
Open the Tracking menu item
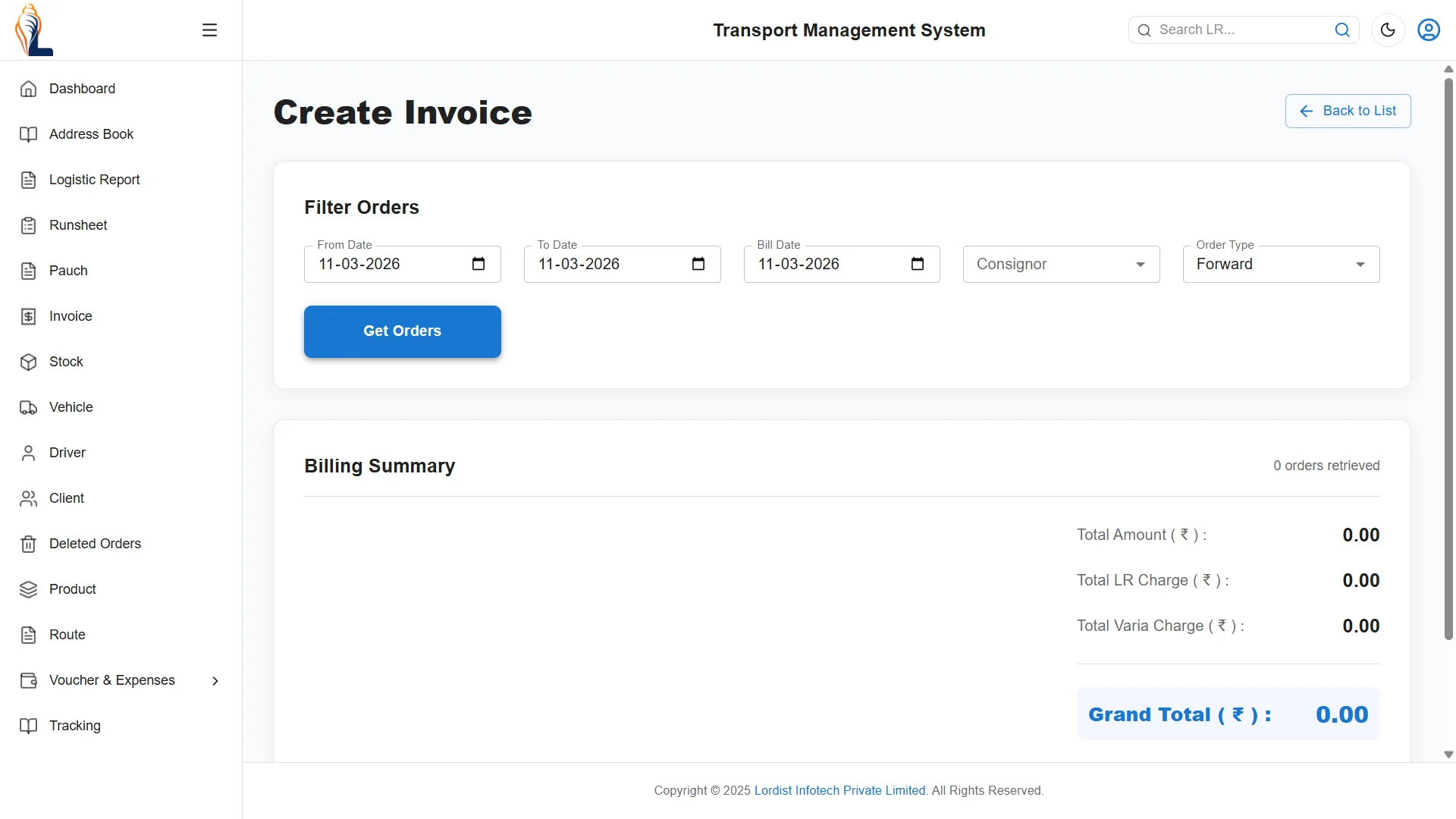pyautogui.click(x=121, y=726)
